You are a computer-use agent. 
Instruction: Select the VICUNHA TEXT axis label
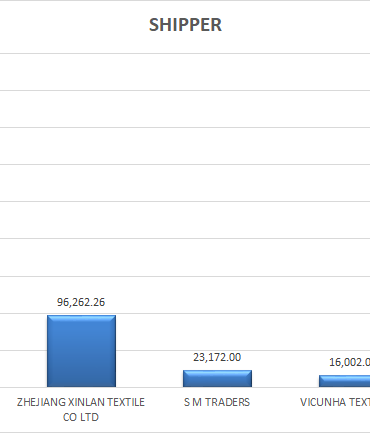[x=335, y=402]
